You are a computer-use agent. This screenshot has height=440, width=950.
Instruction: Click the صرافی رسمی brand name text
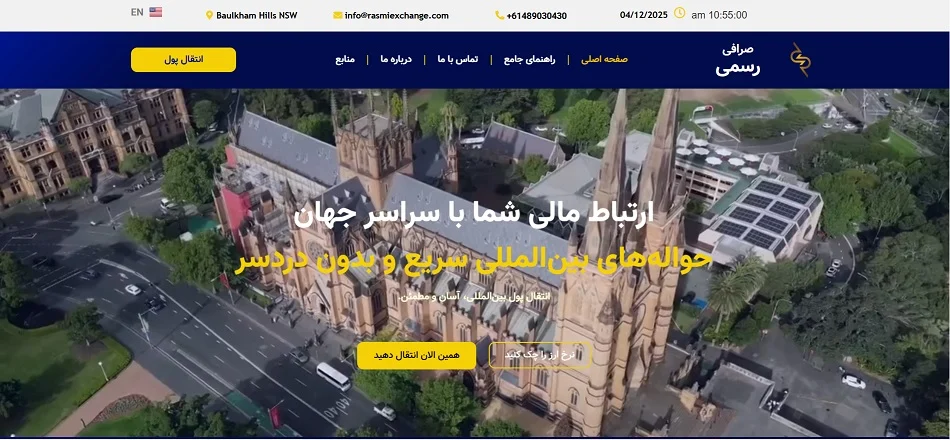[738, 60]
